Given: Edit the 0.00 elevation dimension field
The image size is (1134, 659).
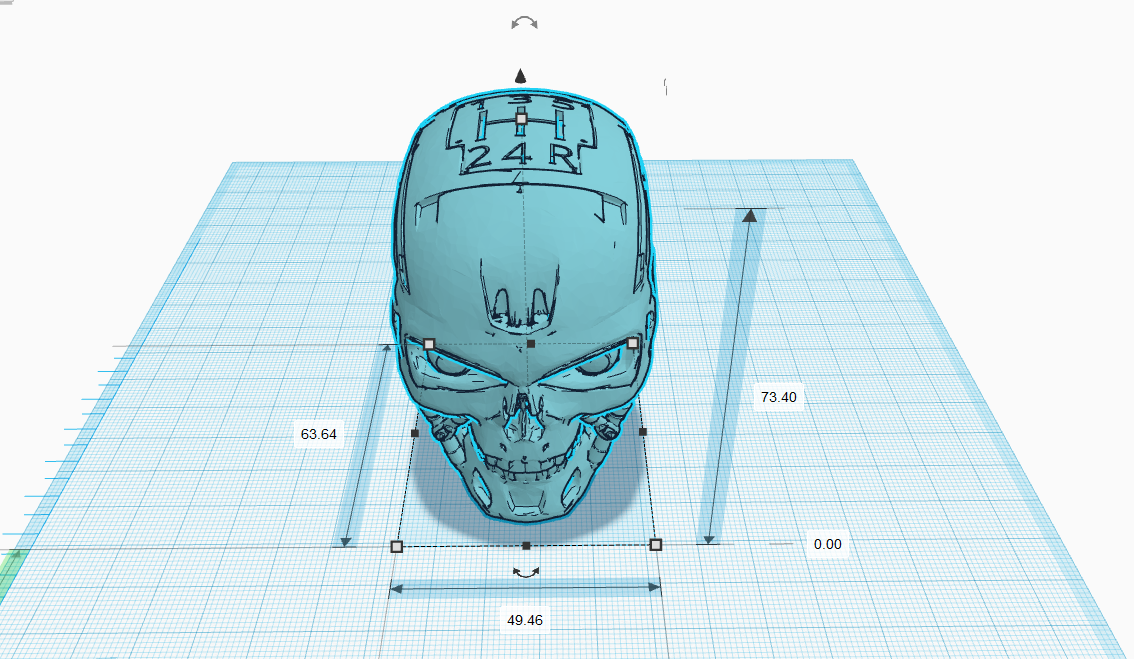Looking at the screenshot, I should tap(827, 544).
